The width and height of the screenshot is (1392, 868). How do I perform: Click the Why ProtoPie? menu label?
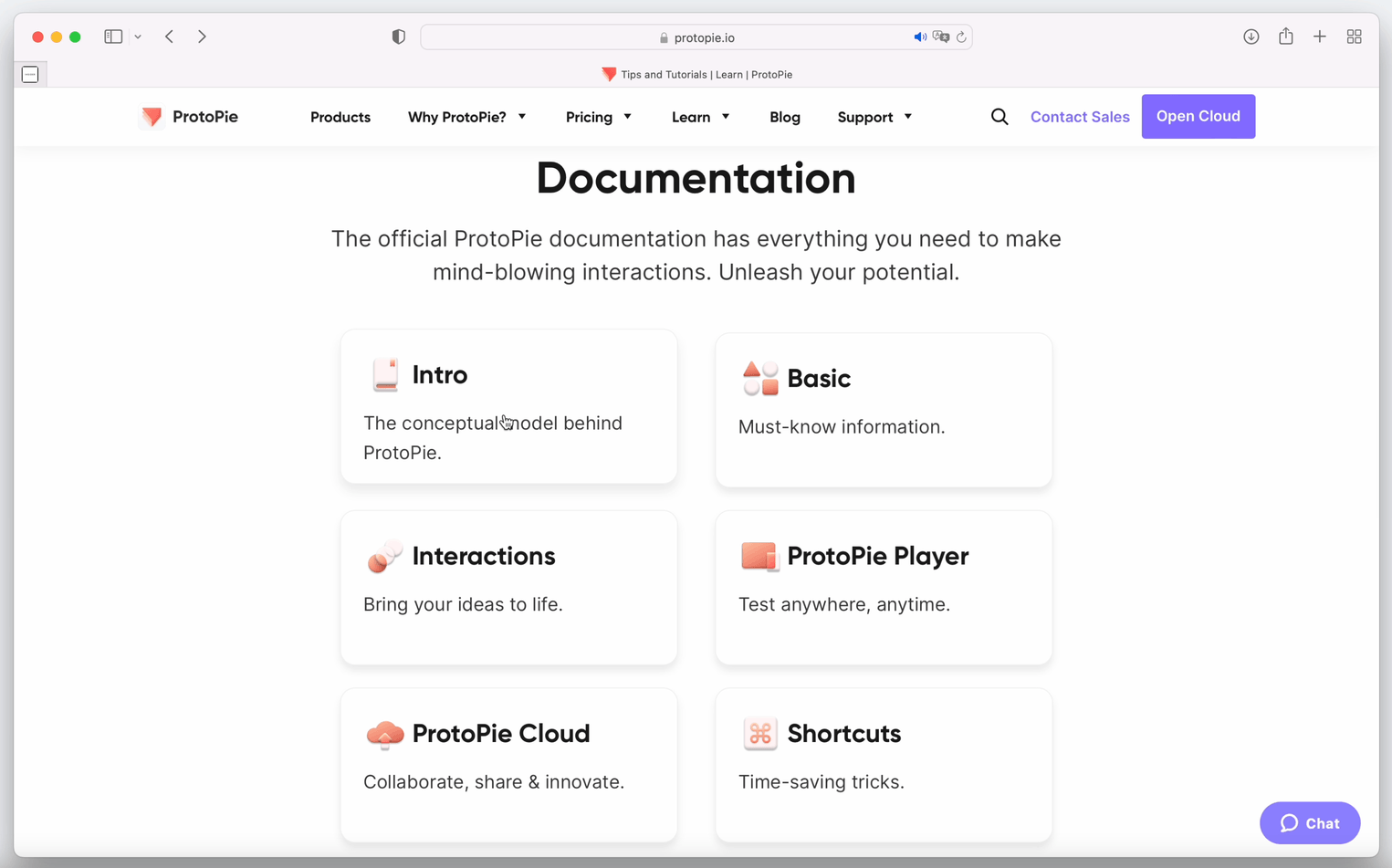[457, 117]
